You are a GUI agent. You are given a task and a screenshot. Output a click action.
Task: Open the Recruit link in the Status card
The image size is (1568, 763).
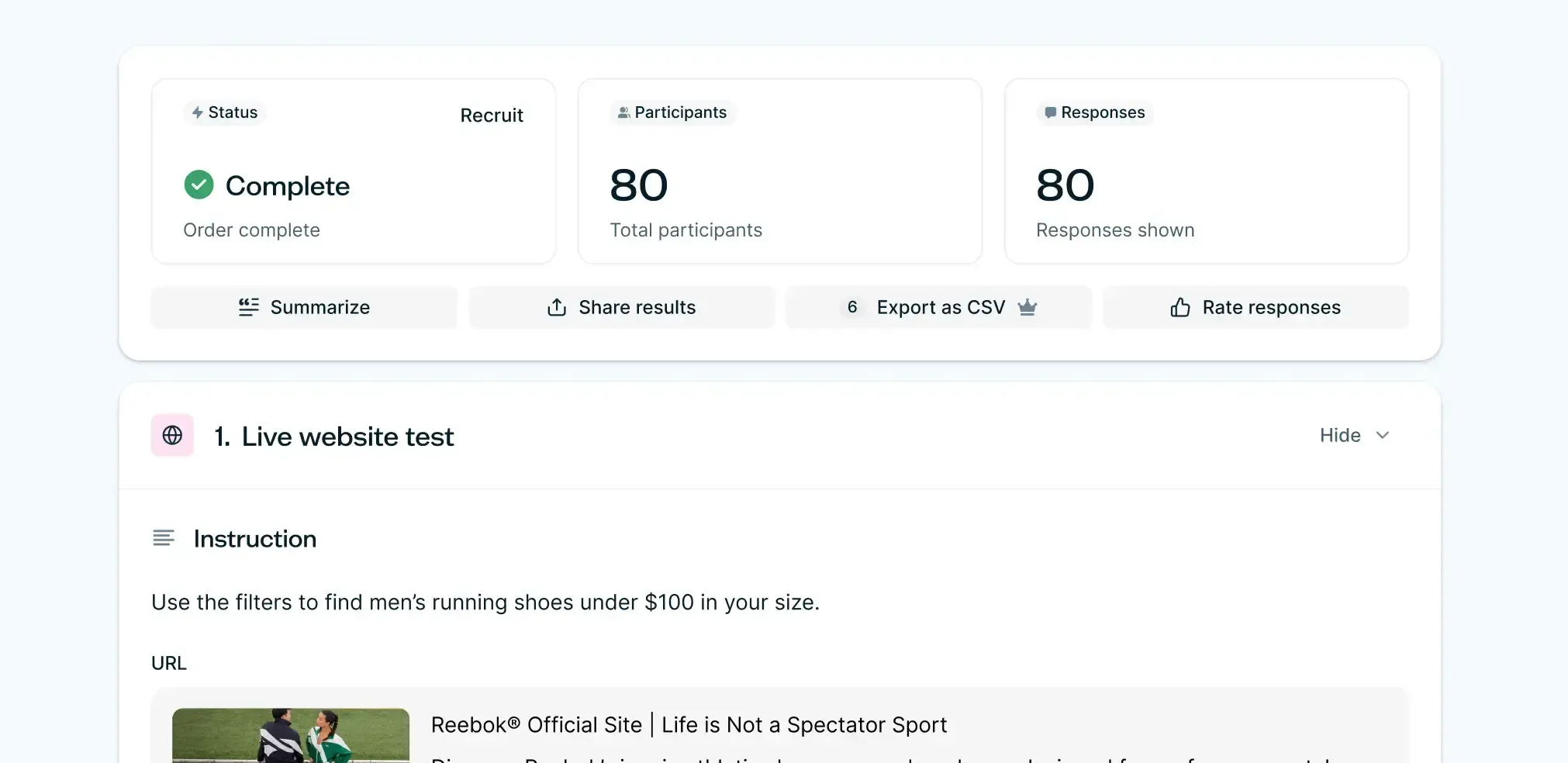tap(491, 116)
